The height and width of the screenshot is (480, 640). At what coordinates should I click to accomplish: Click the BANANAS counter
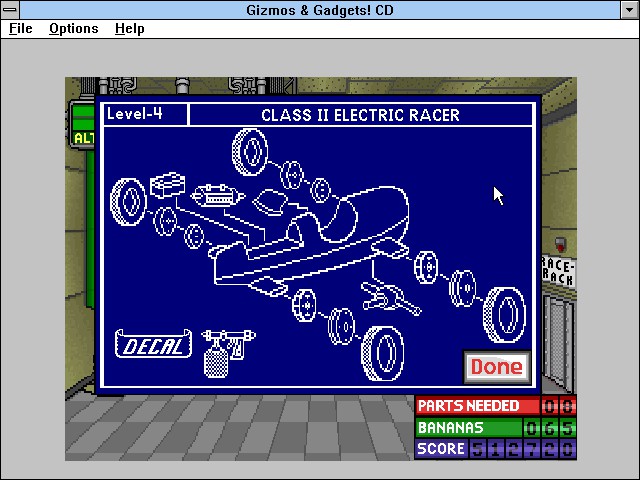[496, 427]
